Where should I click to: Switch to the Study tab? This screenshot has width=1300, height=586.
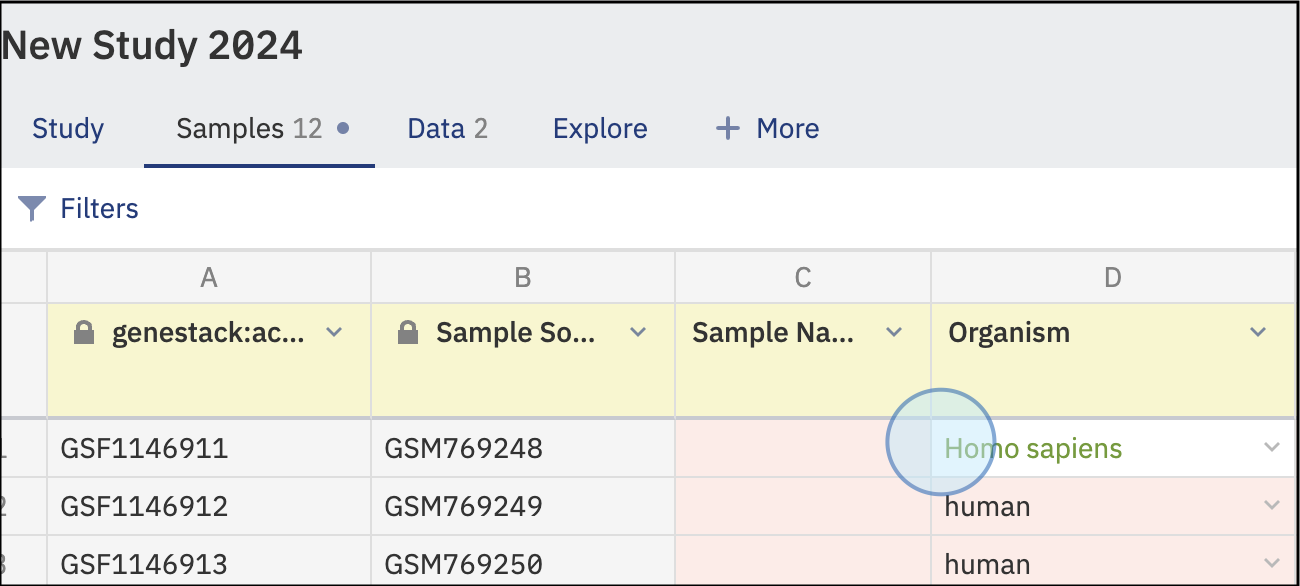pyautogui.click(x=68, y=128)
